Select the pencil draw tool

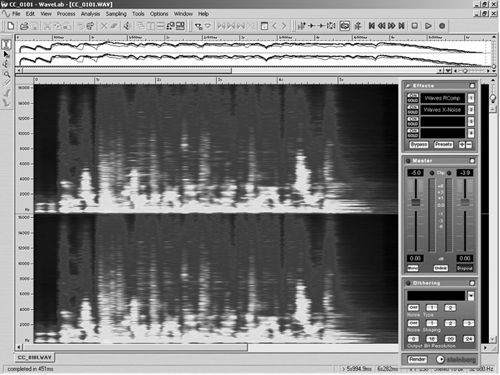point(6,83)
